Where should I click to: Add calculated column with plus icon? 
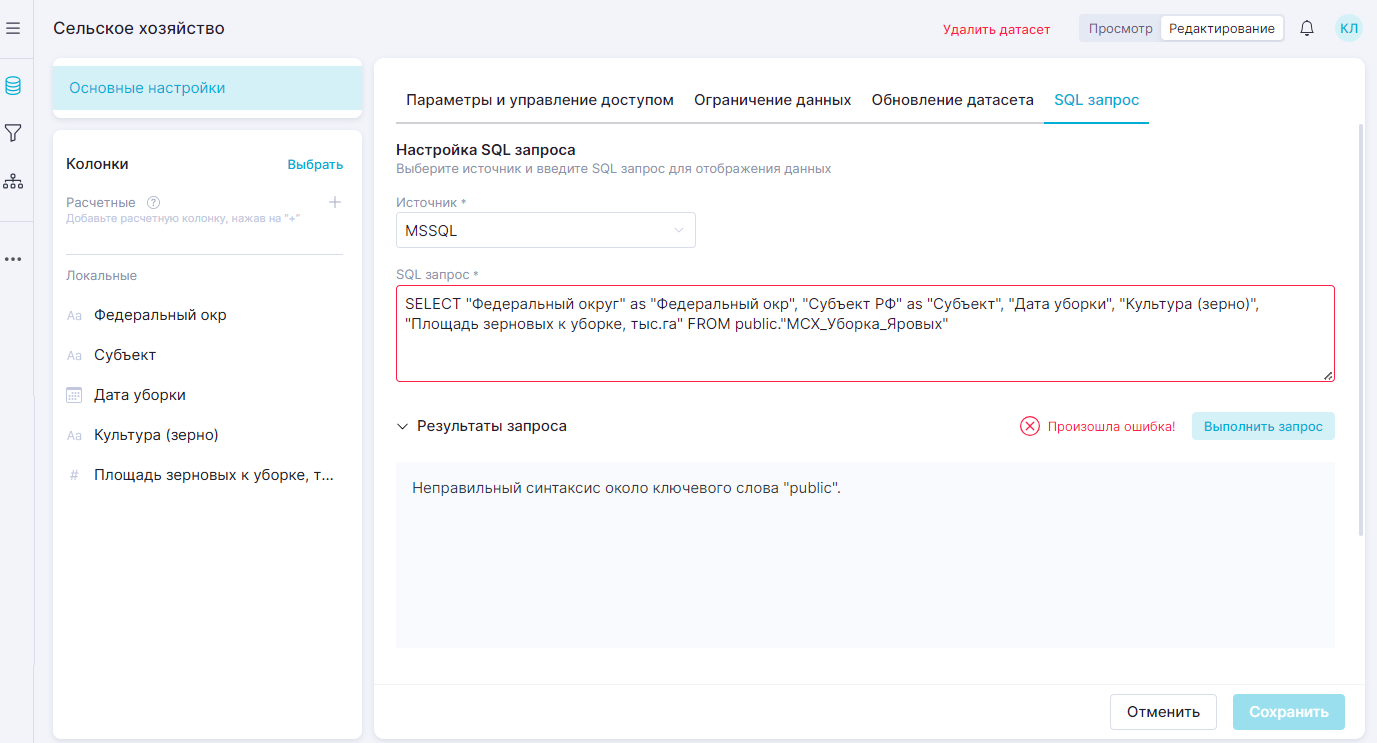[335, 202]
